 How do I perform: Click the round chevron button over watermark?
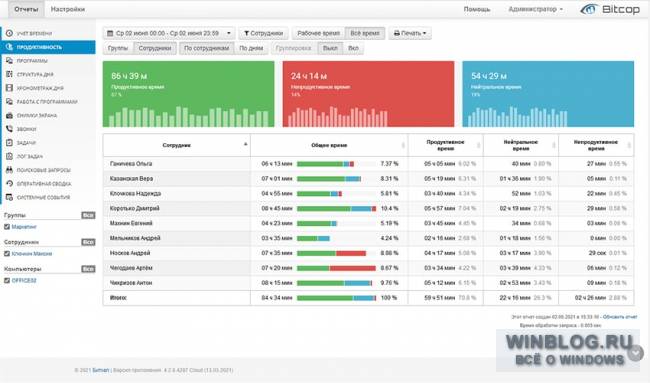(635, 353)
